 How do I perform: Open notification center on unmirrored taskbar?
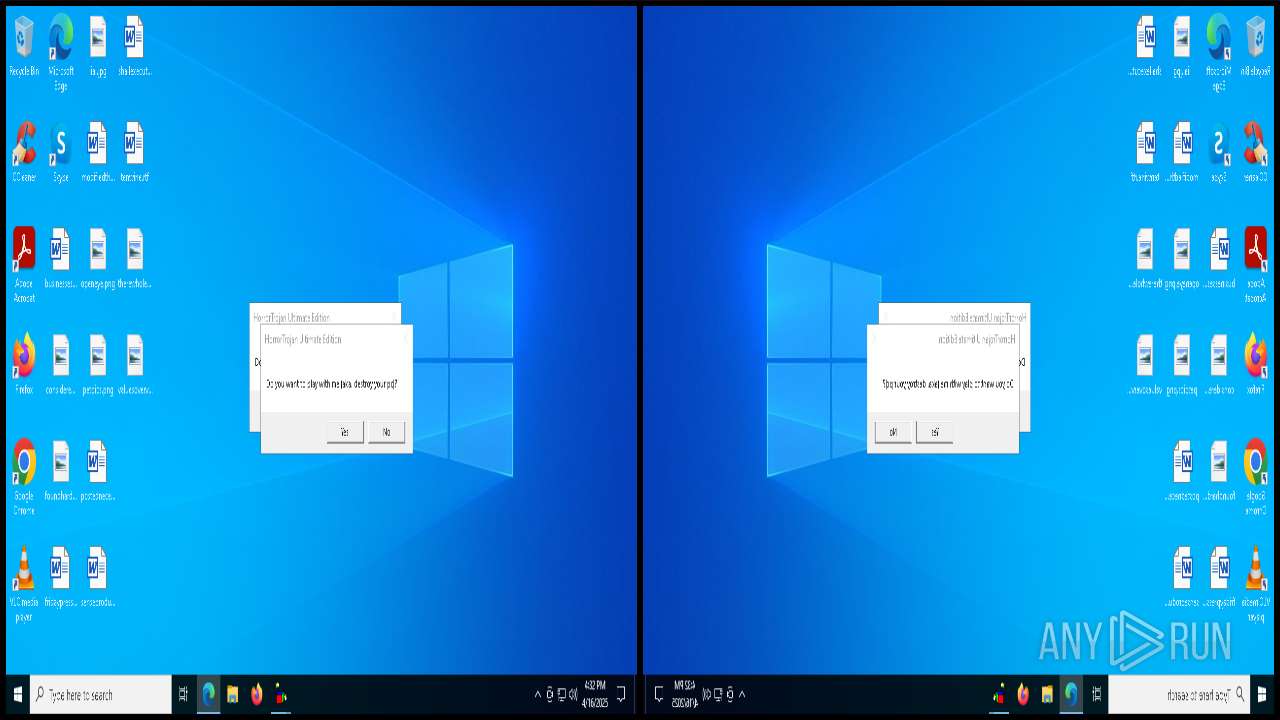pos(621,694)
